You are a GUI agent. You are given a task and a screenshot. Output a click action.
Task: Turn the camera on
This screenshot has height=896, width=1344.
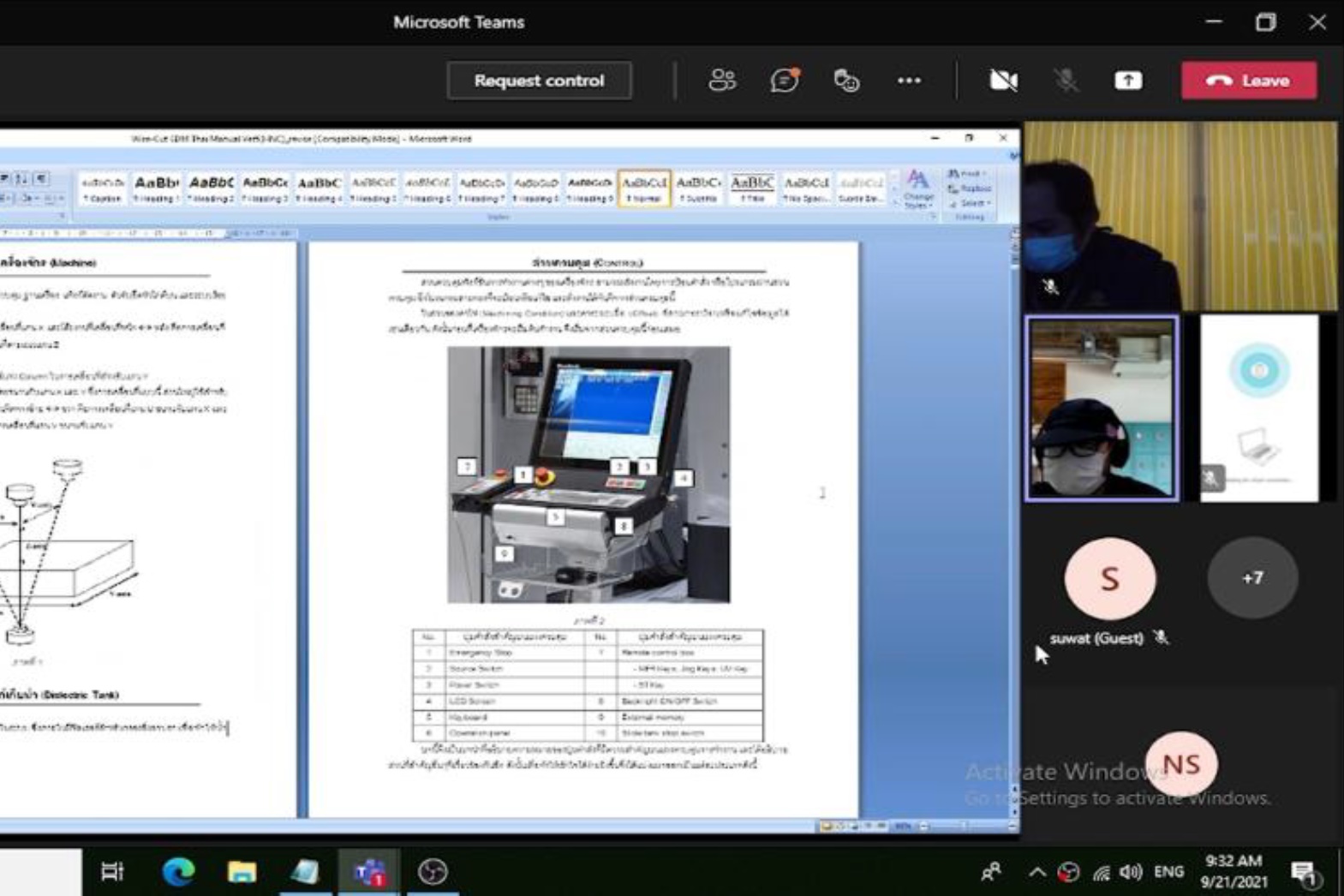coord(1003,81)
